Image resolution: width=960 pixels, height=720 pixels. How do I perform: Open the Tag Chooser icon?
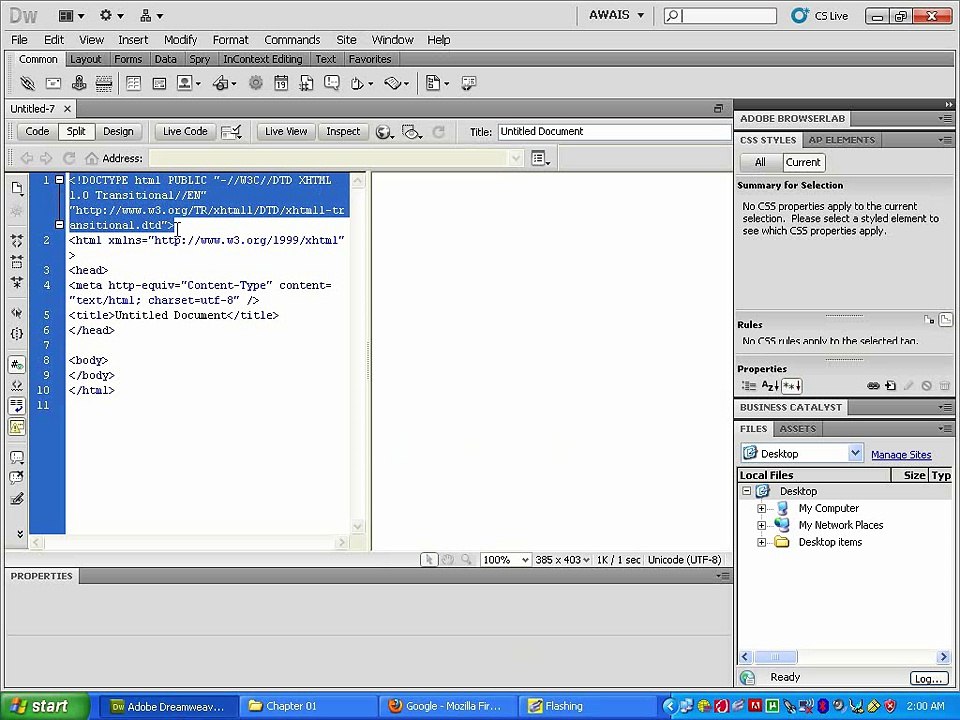[468, 83]
